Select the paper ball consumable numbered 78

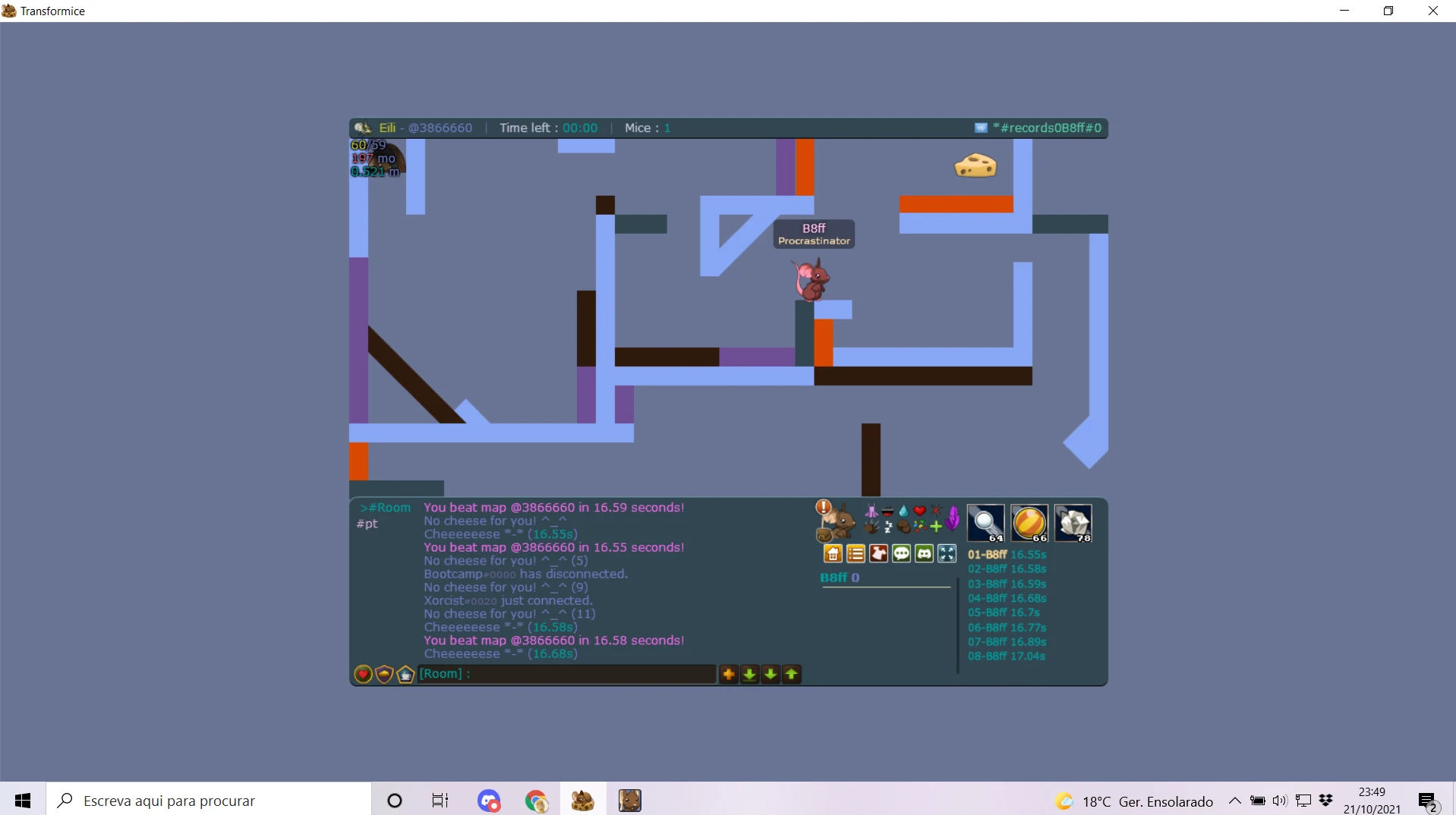[x=1073, y=523]
